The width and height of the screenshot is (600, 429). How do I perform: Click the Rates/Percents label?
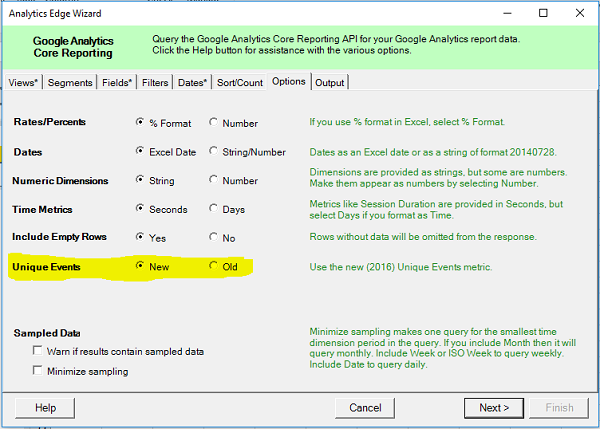coord(50,122)
